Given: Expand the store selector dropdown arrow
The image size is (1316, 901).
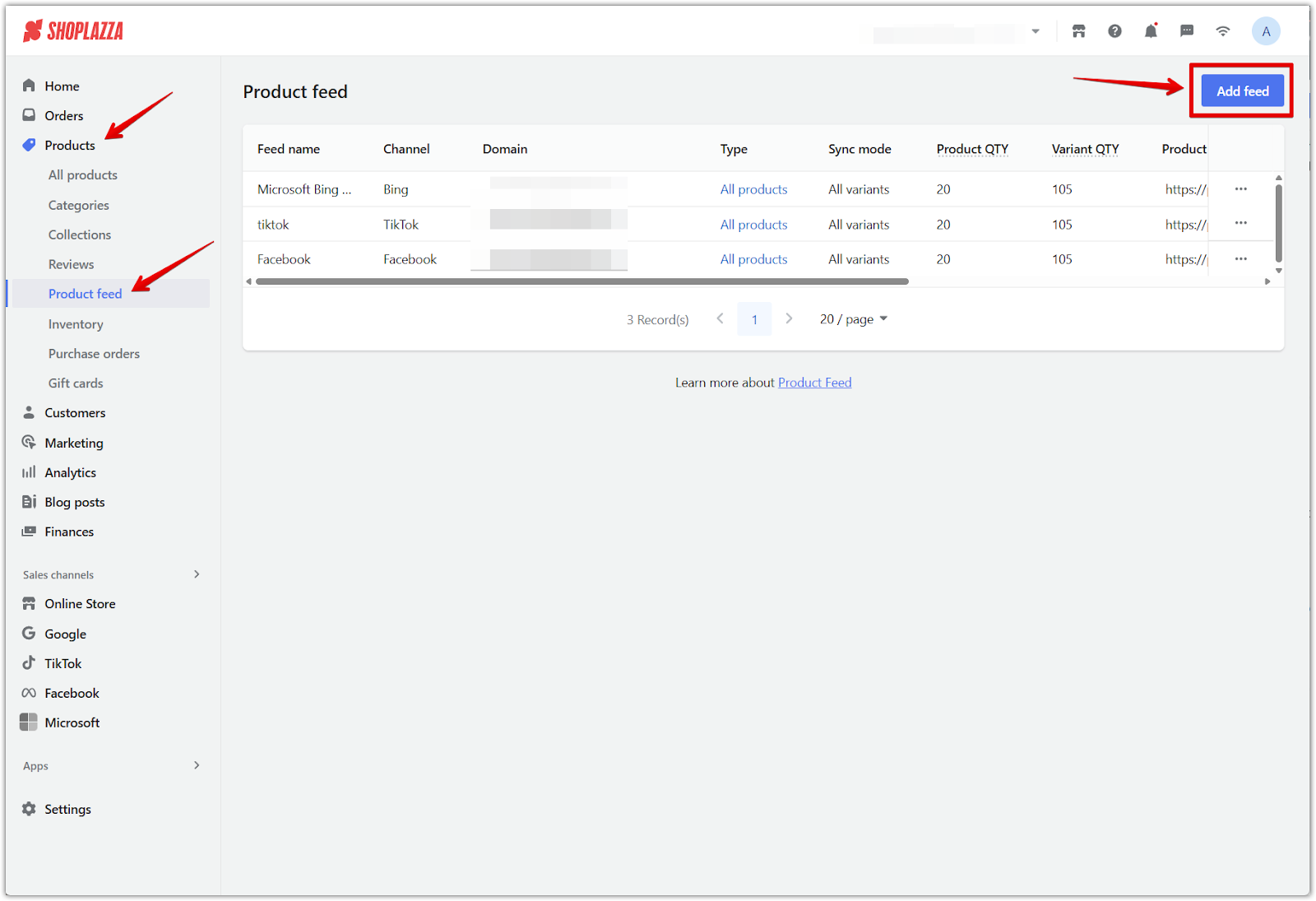Looking at the screenshot, I should pos(1036,31).
